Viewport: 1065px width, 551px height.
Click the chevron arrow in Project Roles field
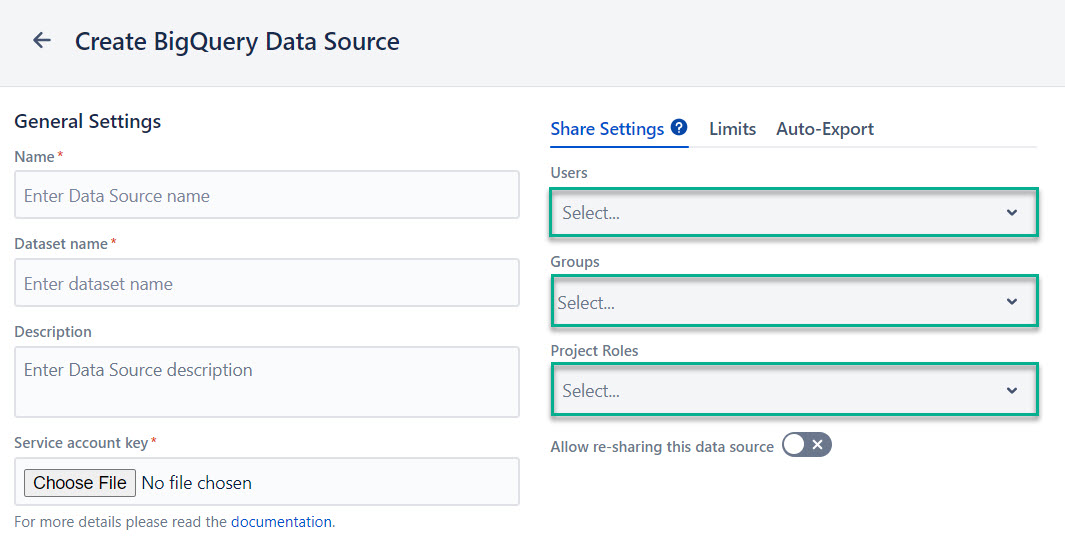[1011, 391]
